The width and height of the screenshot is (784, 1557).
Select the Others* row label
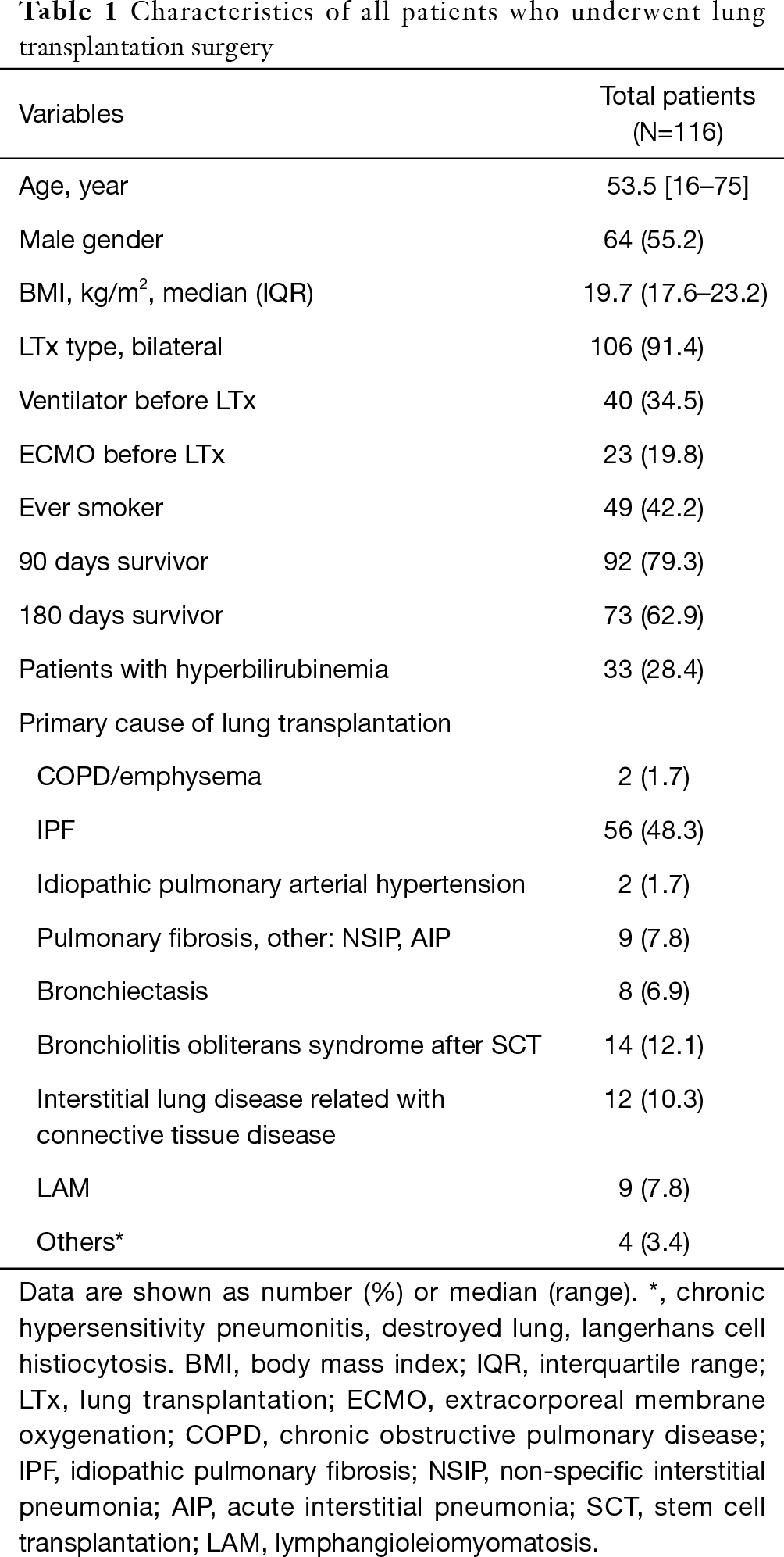[x=80, y=1242]
